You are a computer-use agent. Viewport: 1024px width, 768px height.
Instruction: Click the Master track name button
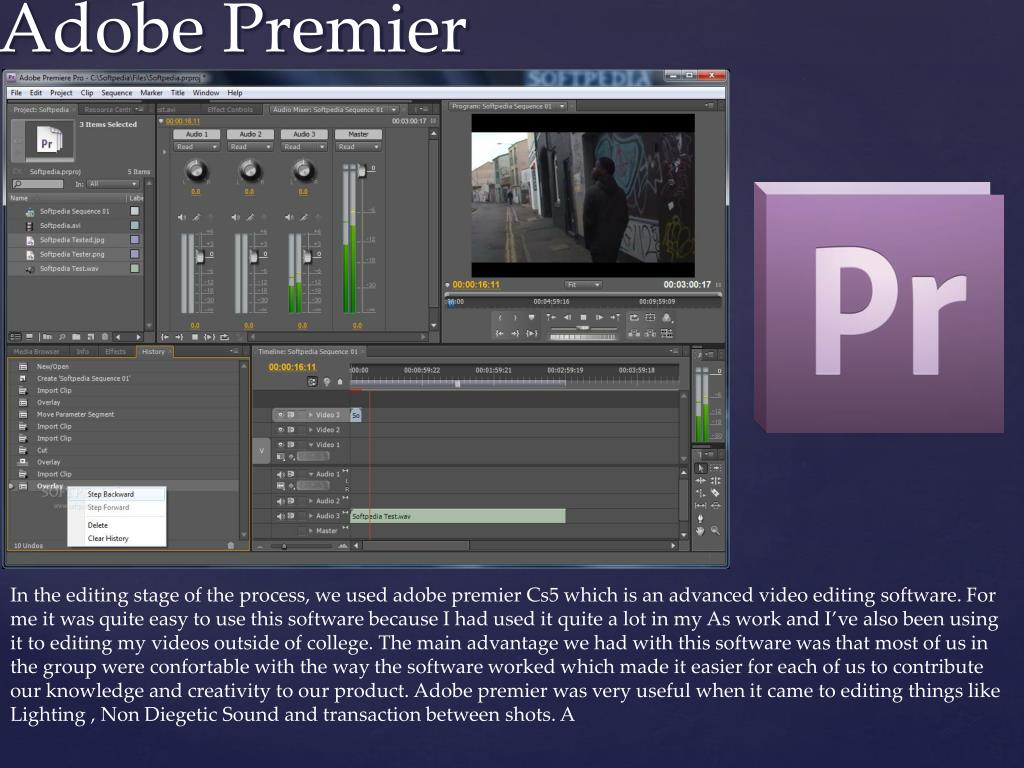359,134
